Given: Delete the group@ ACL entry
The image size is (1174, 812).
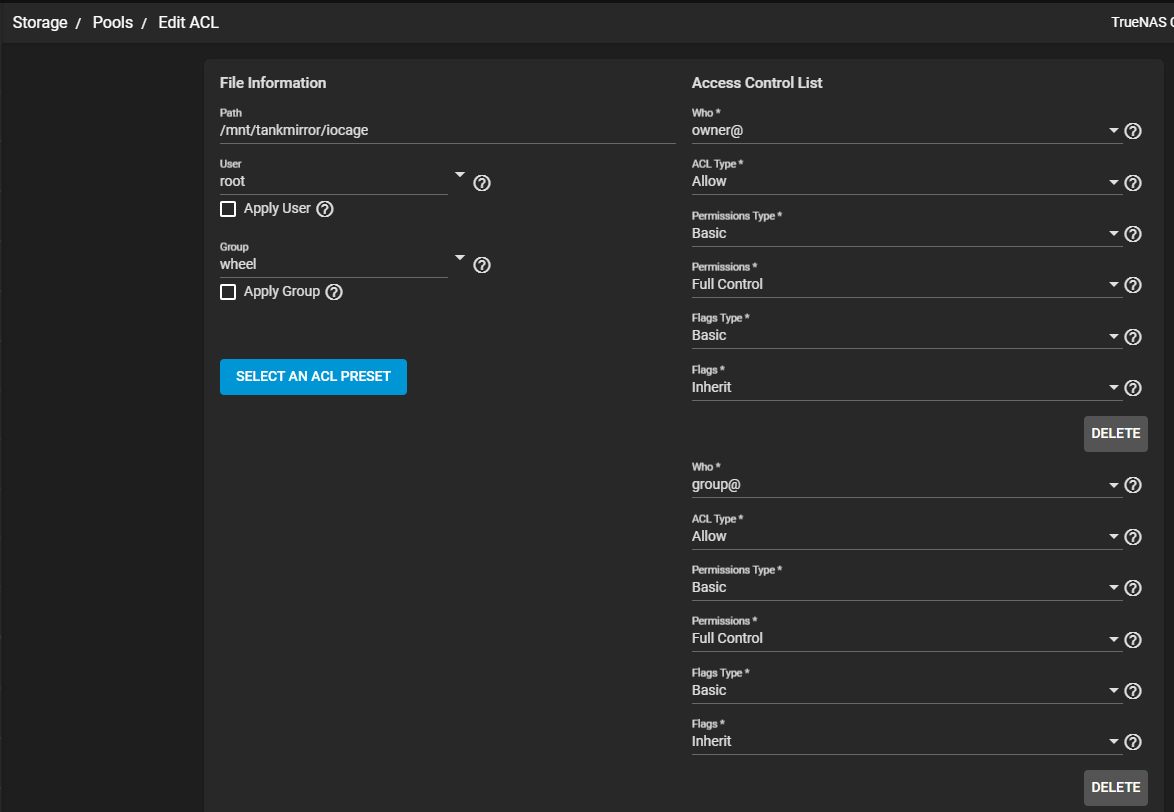Looking at the screenshot, I should pyautogui.click(x=1115, y=787).
